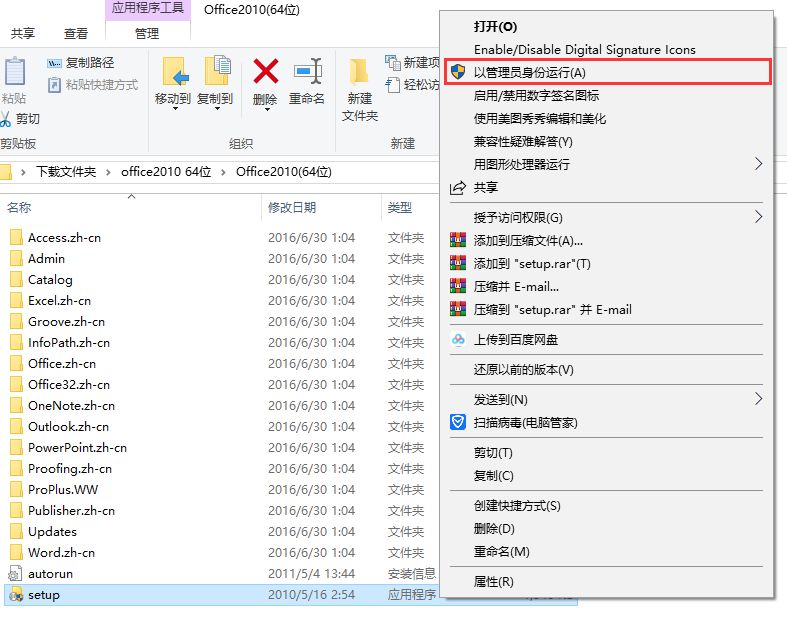Click the Paste clipboard icon

tap(14, 71)
